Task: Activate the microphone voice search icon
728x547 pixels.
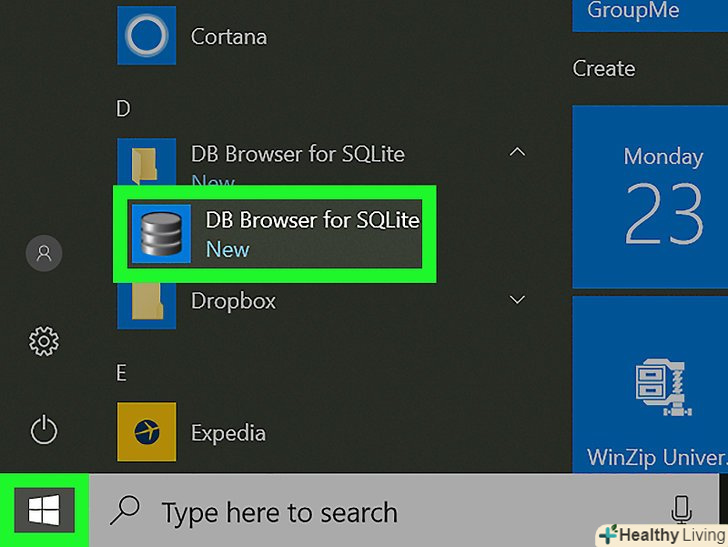Action: tap(681, 510)
